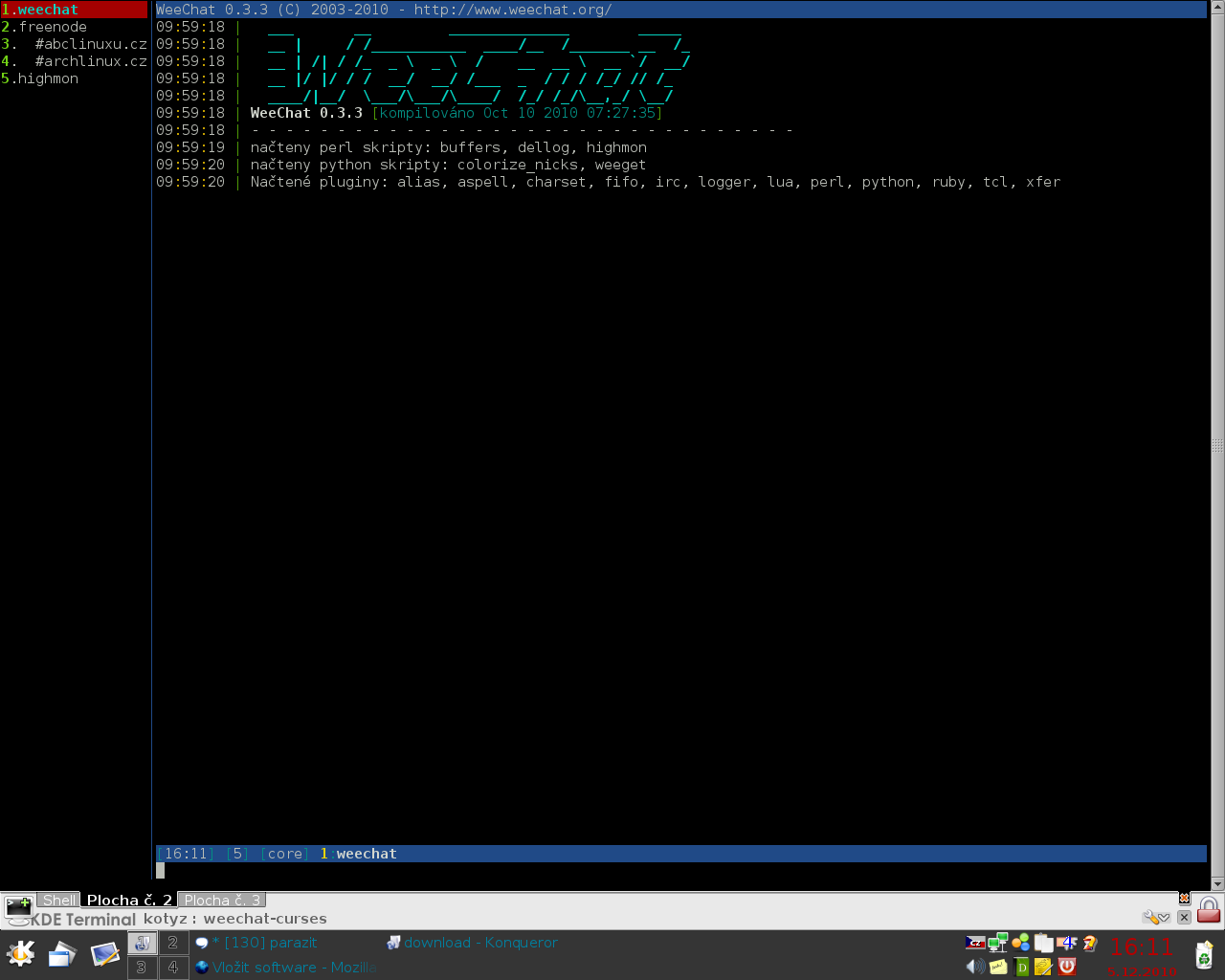The image size is (1225, 980).
Task: Switch to virtual desktop 1
Action: pos(142,943)
